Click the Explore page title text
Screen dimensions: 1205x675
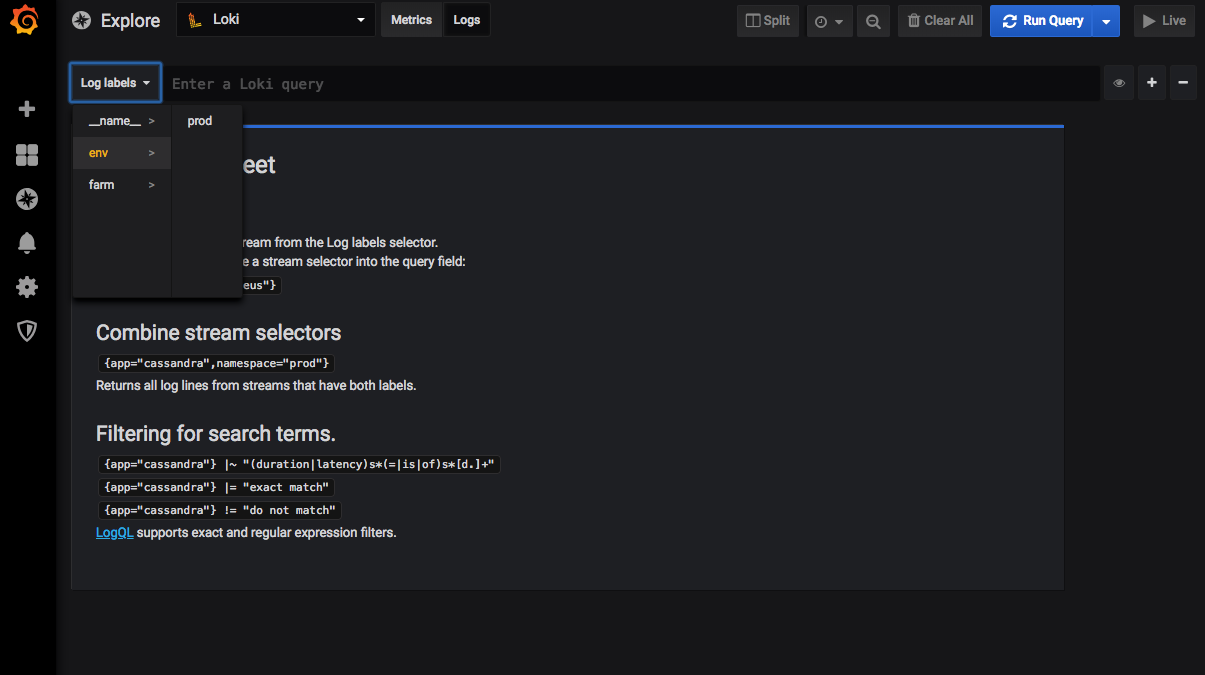tap(130, 21)
